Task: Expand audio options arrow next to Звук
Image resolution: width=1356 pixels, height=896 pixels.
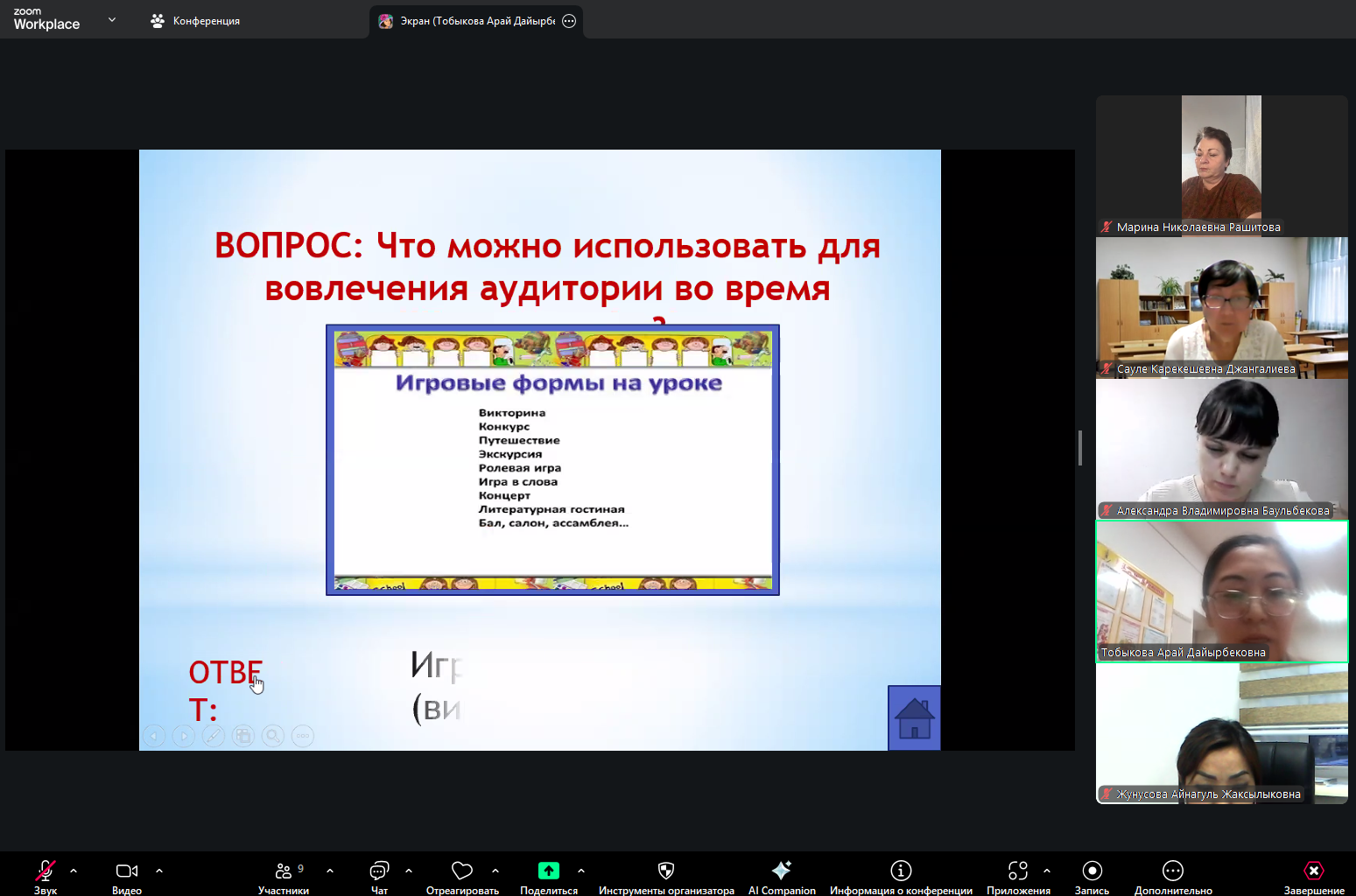Action: pos(74,871)
